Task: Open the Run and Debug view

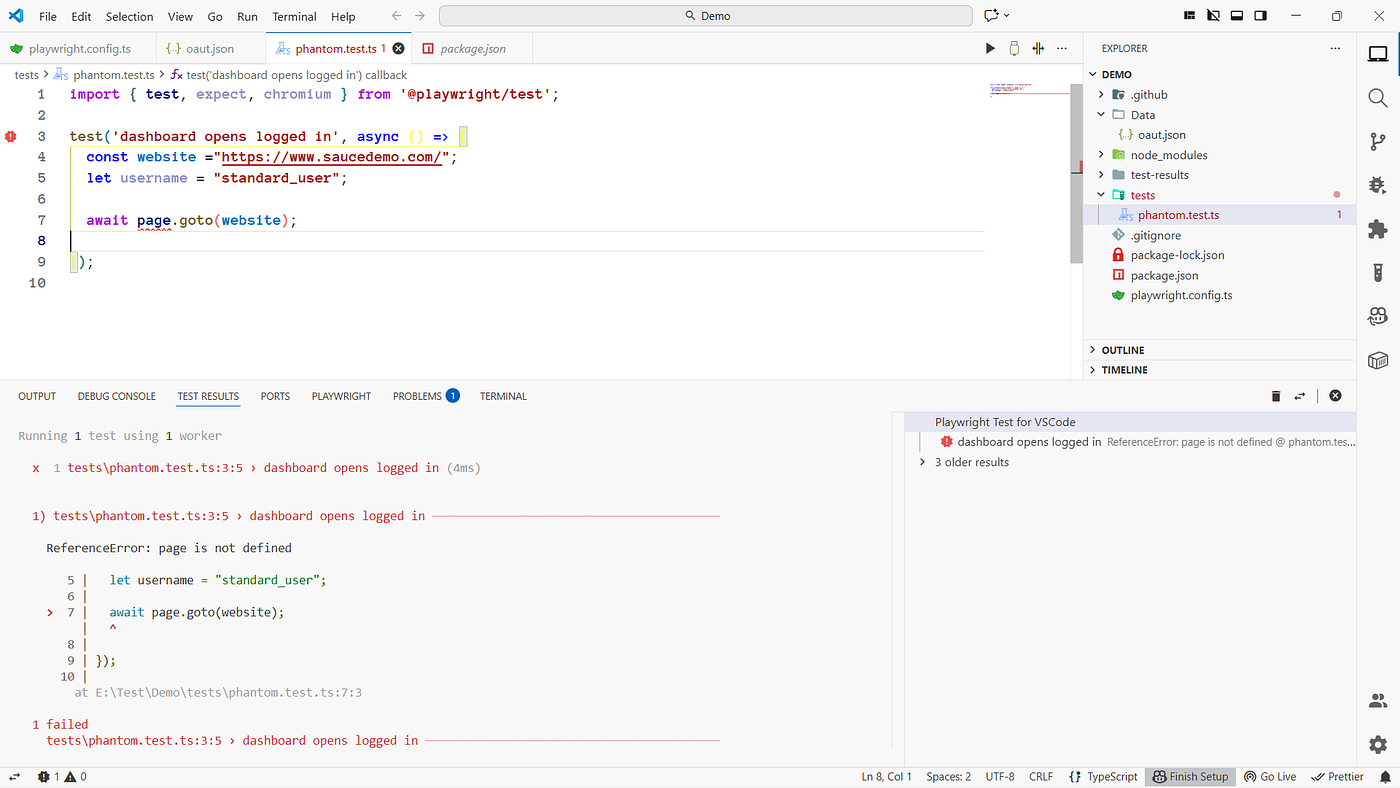Action: point(1378,185)
